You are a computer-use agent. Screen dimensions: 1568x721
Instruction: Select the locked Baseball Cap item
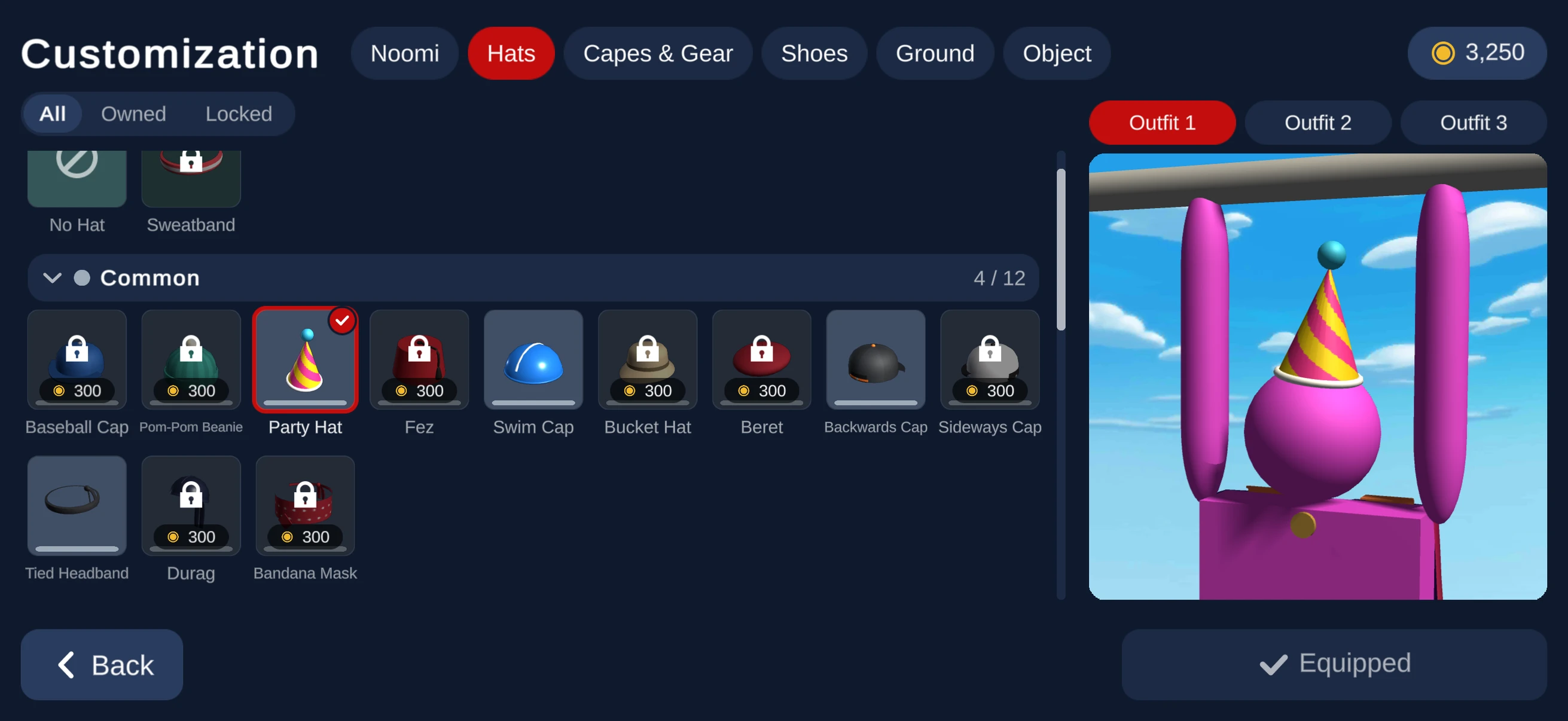click(x=77, y=359)
